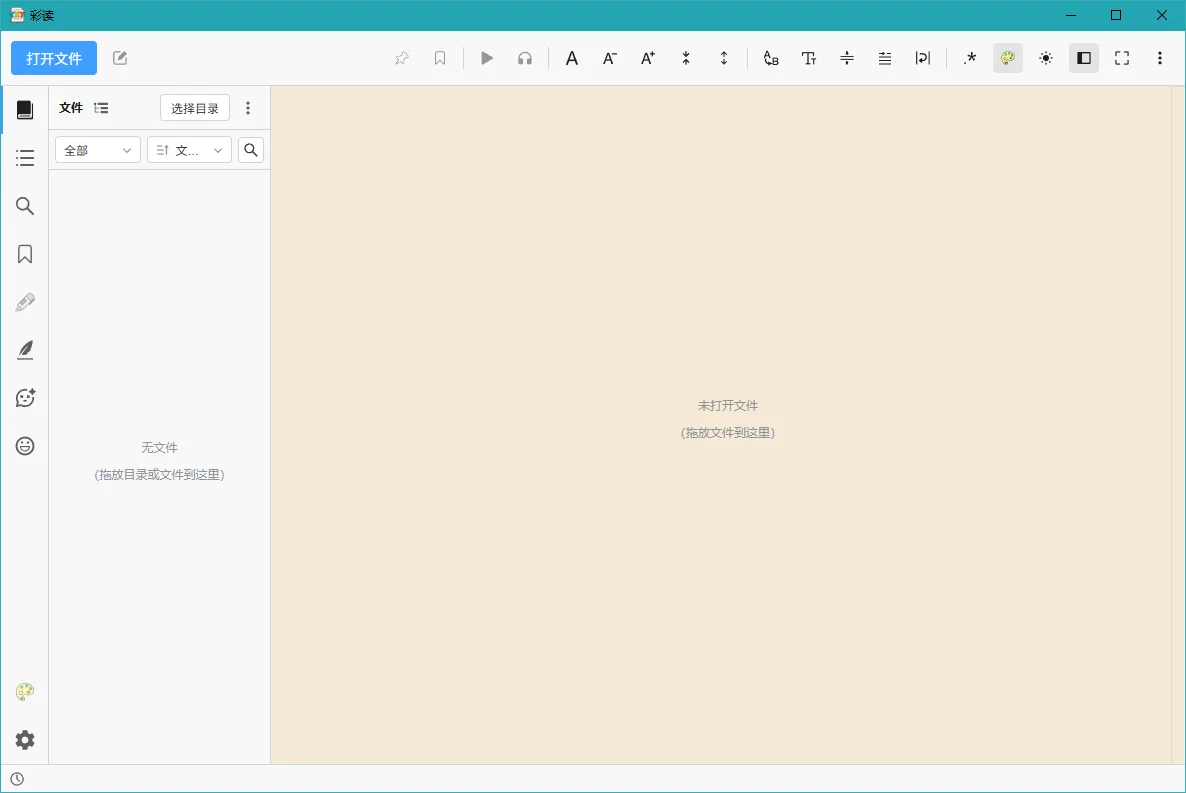Screen dimensions: 1186x793
Task: Click the headphones listen icon
Action: click(x=525, y=58)
